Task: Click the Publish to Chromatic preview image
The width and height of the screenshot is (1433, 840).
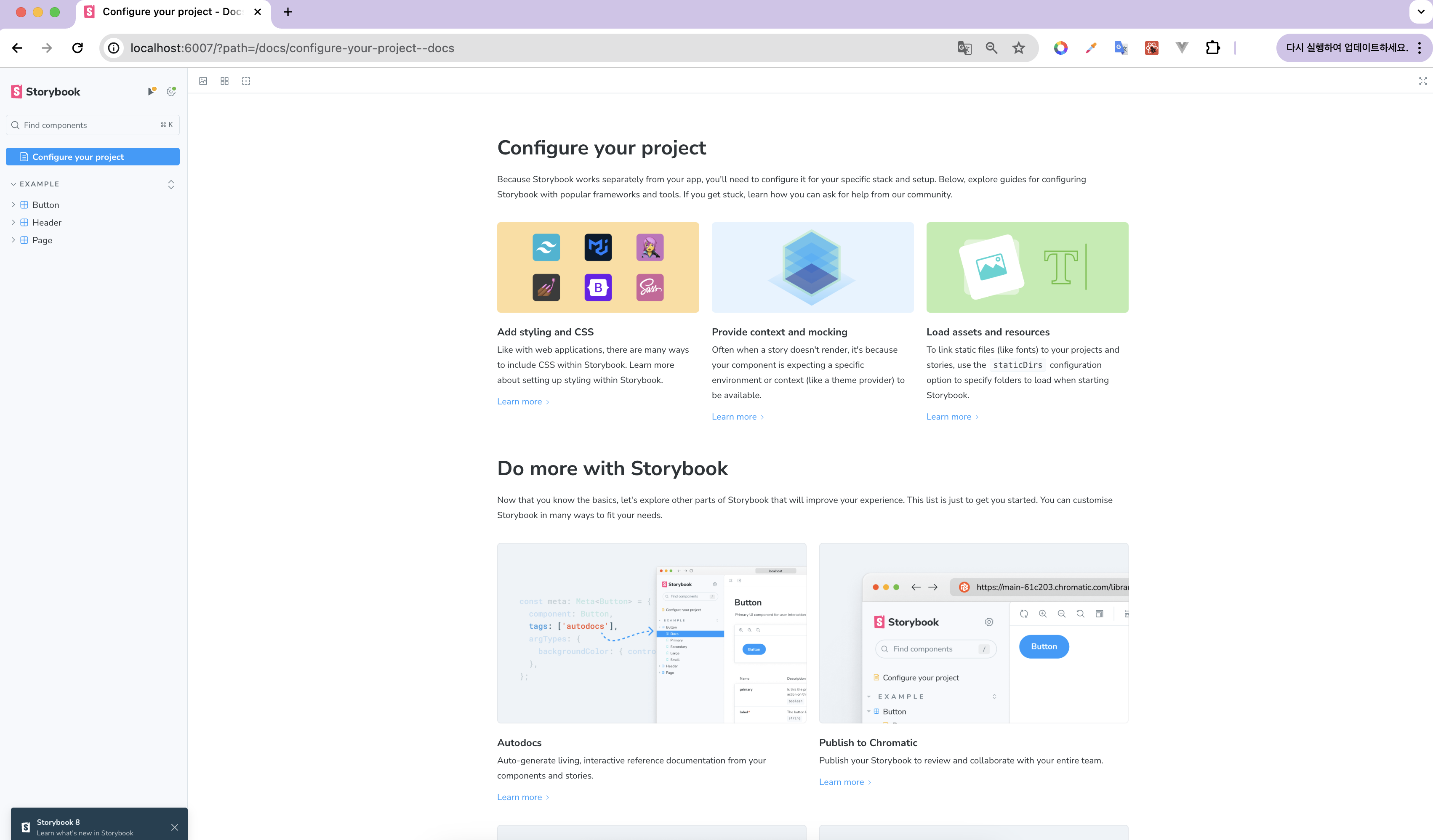Action: (974, 633)
